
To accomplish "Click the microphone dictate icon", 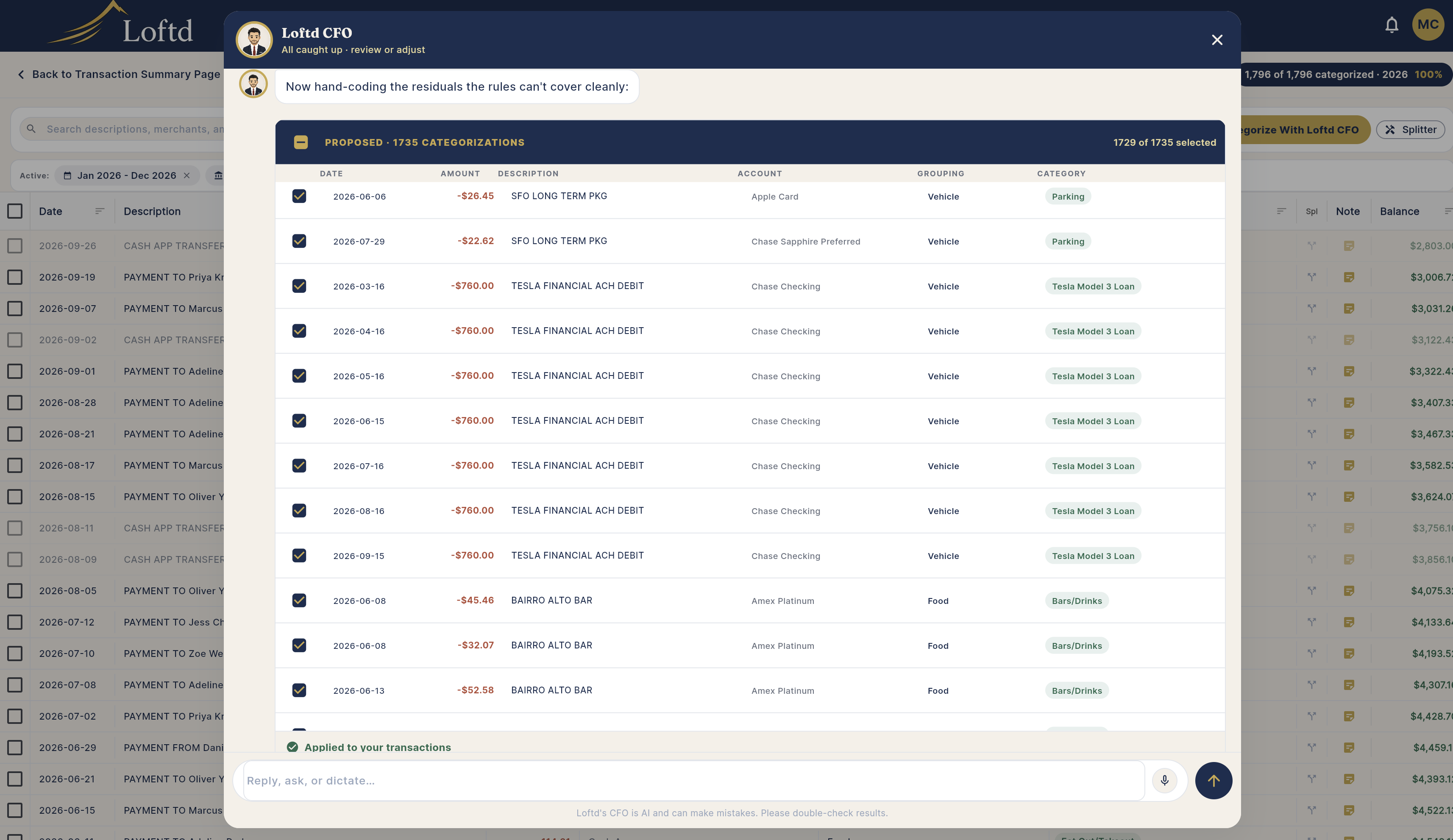I will coord(1164,780).
